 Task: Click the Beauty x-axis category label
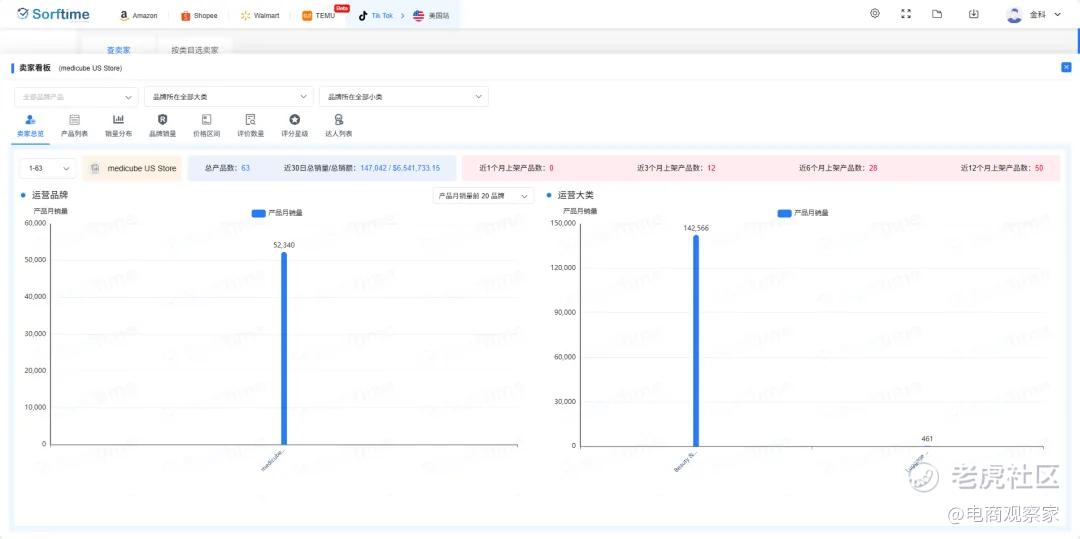pos(686,462)
